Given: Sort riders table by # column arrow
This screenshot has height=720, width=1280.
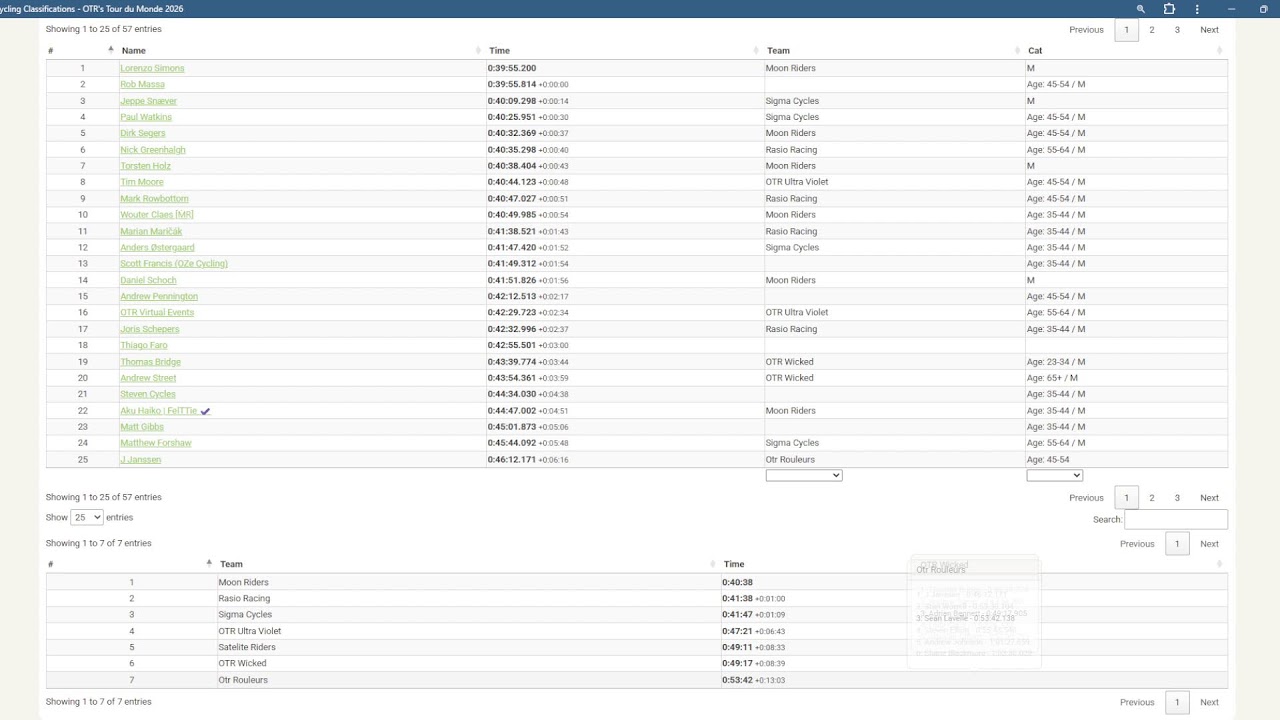Looking at the screenshot, I should [111, 50].
